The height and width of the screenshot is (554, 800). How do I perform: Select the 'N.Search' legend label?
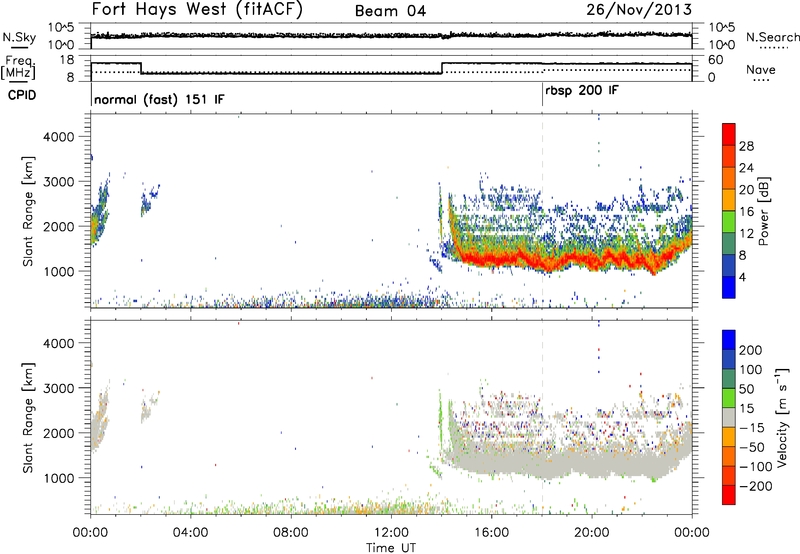772,37
